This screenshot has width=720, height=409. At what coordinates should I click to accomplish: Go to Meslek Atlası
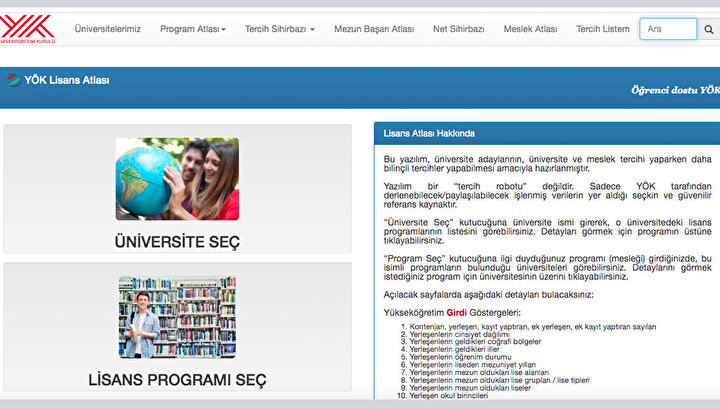530,29
